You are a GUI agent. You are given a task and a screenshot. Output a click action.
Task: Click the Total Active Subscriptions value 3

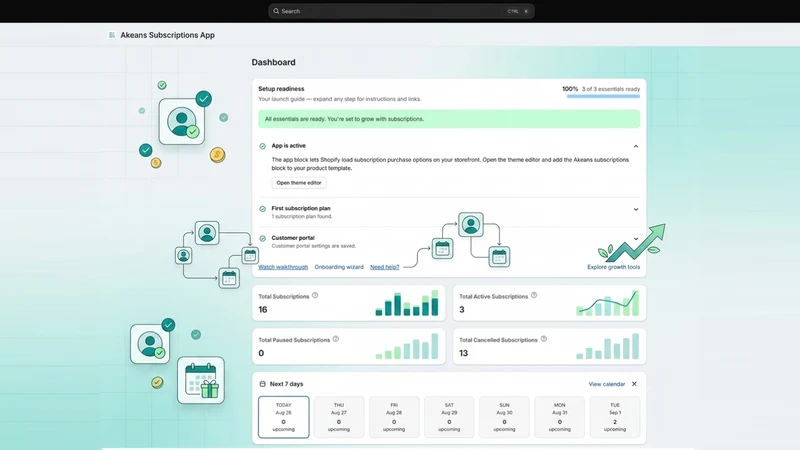coord(462,310)
